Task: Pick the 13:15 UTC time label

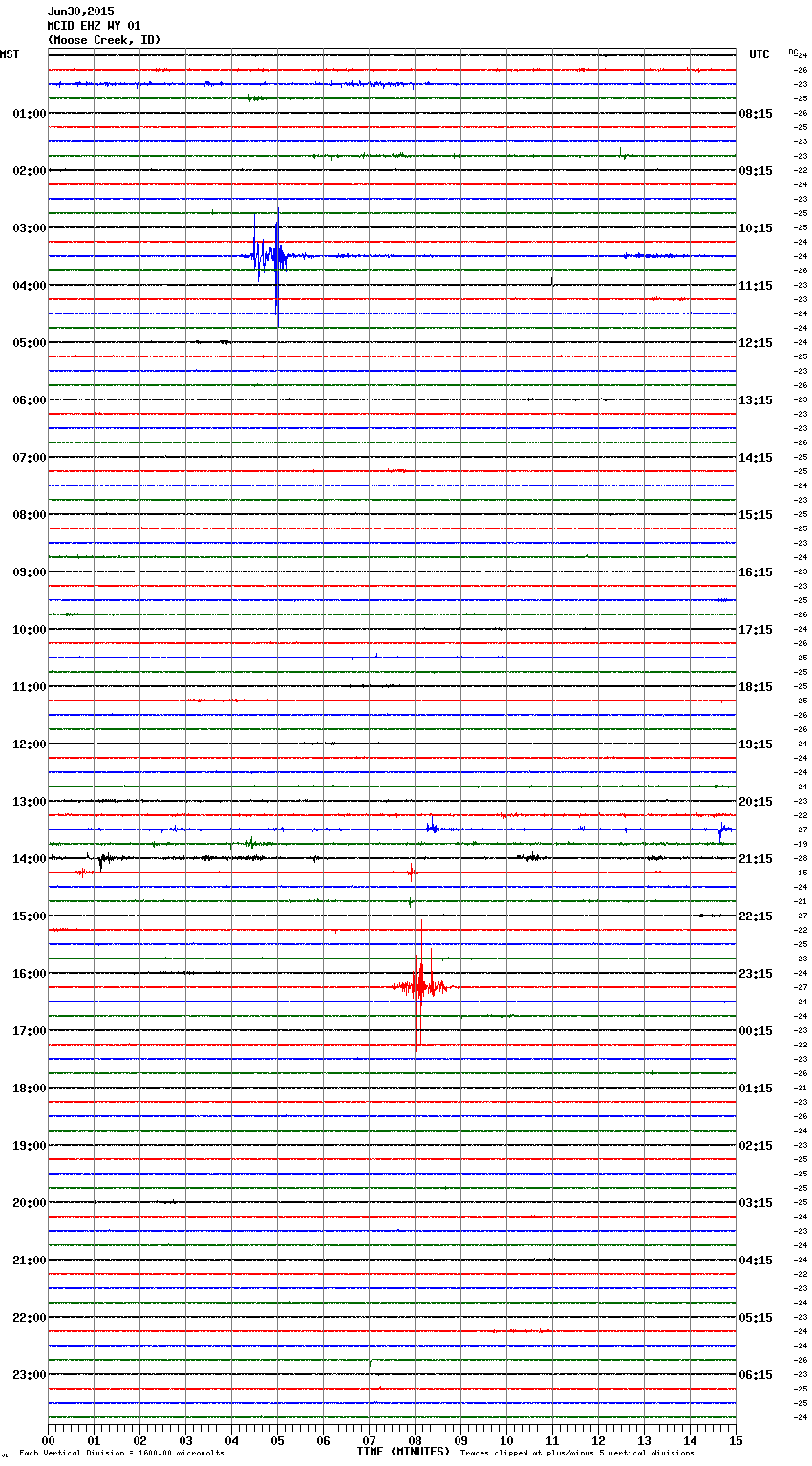Action: [756, 399]
